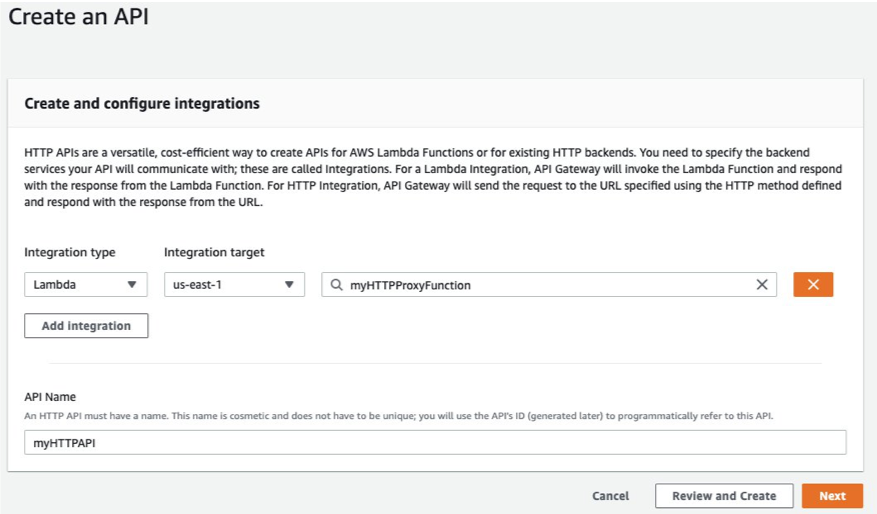Click the Integration target label

point(214,253)
